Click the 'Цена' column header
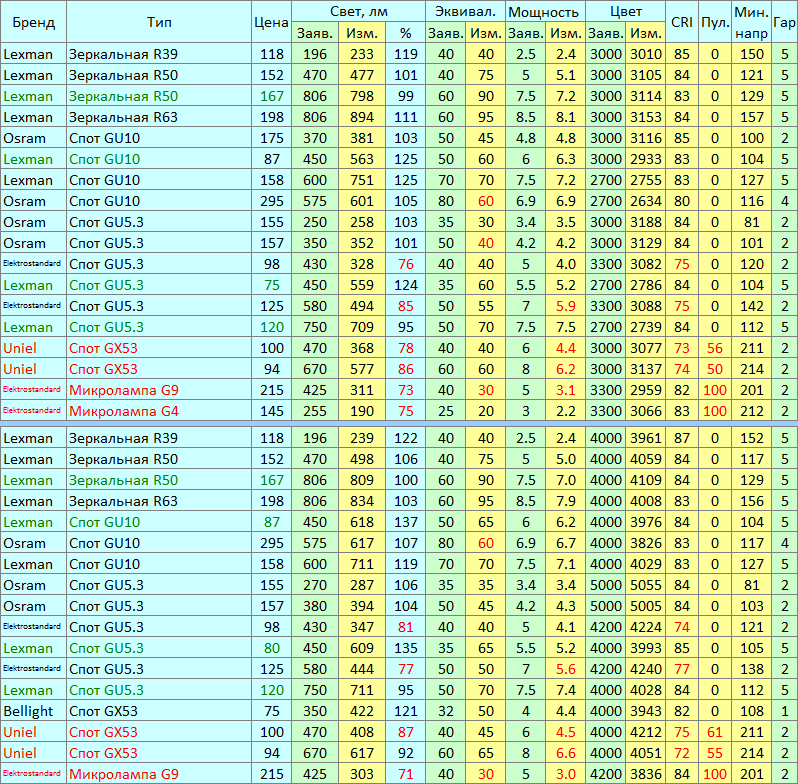 271,22
